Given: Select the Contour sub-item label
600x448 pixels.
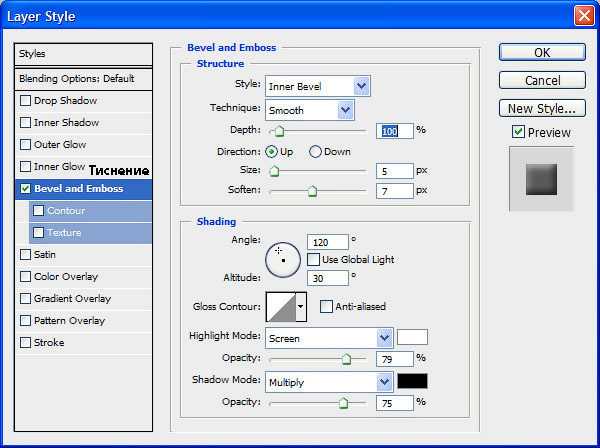Looking at the screenshot, I should pos(66,210).
